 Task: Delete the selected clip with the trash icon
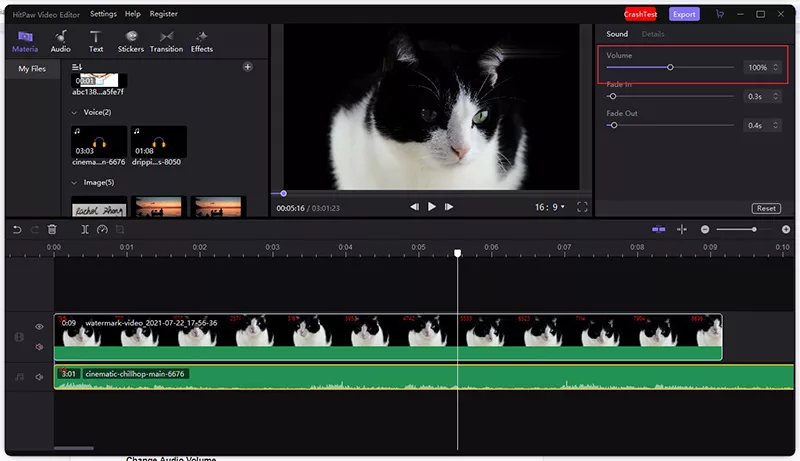[52, 229]
